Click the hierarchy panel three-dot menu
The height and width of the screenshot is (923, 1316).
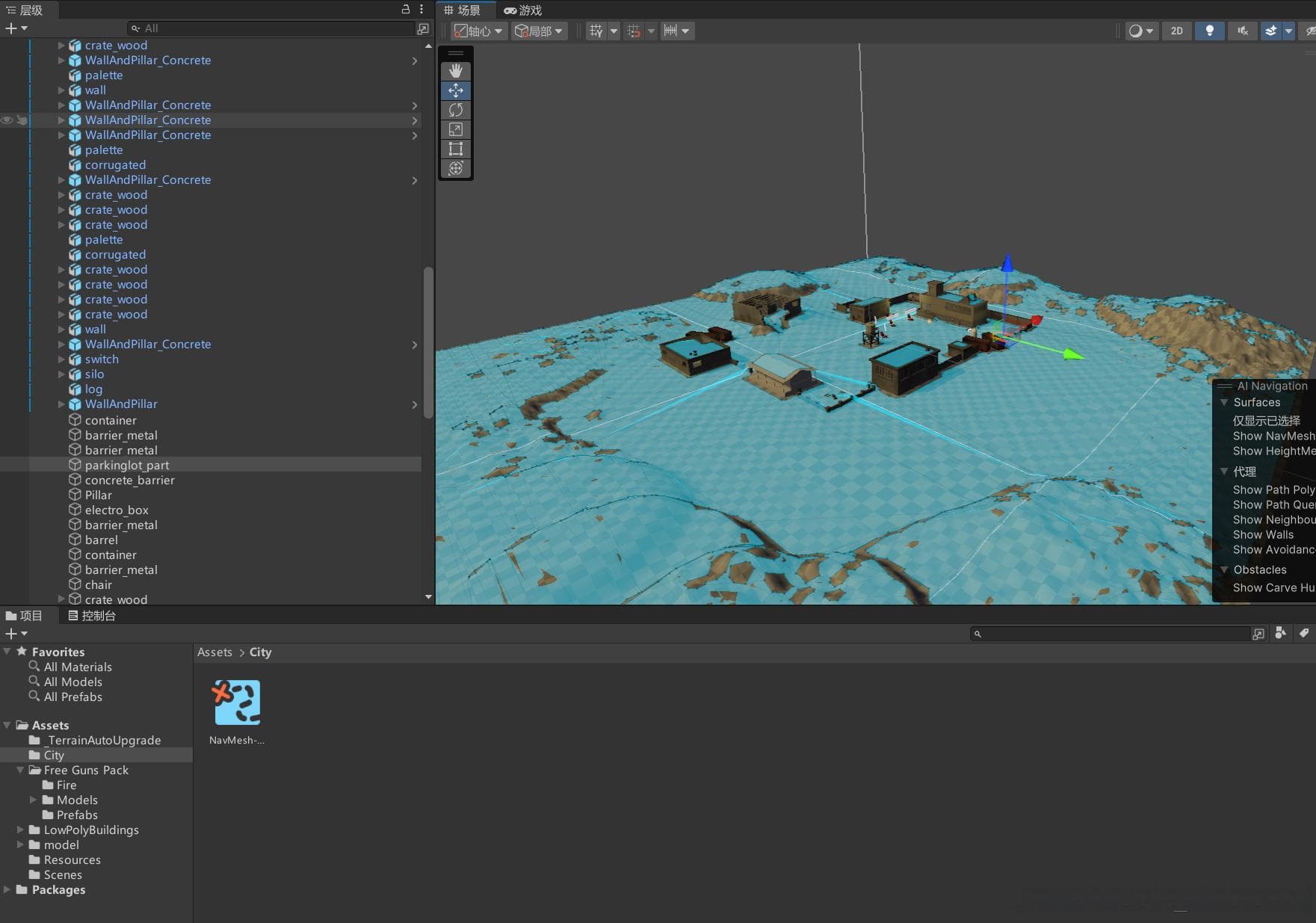coord(421,9)
